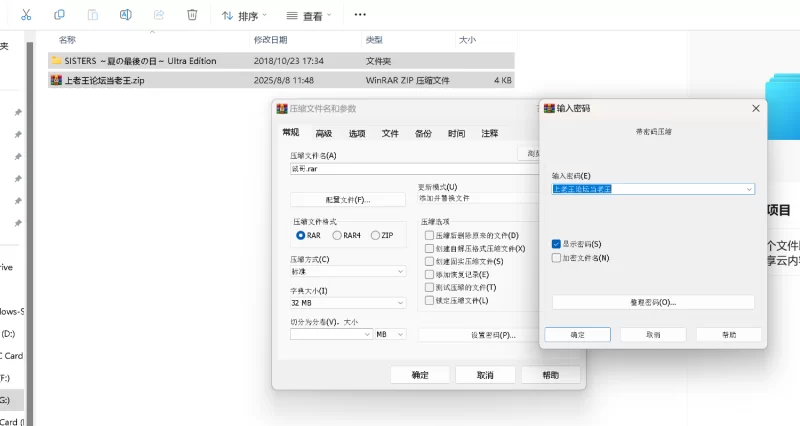Open the three-dot more options menu

pos(360,15)
